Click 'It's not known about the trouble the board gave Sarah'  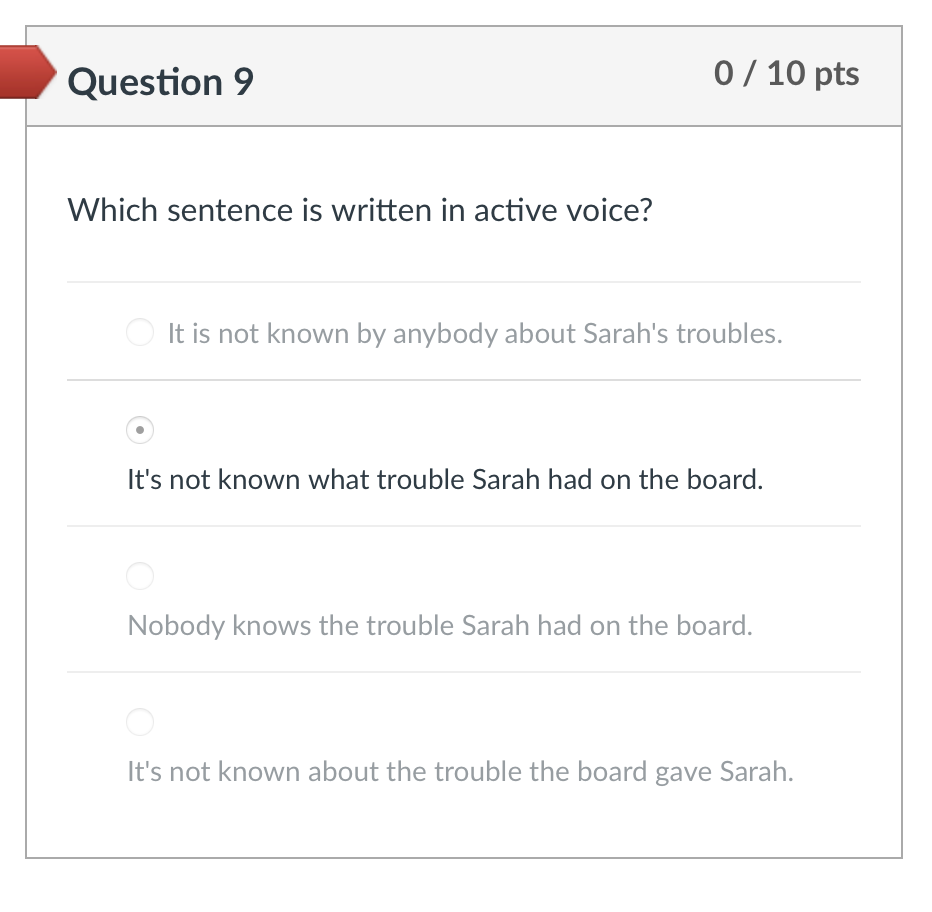[458, 771]
